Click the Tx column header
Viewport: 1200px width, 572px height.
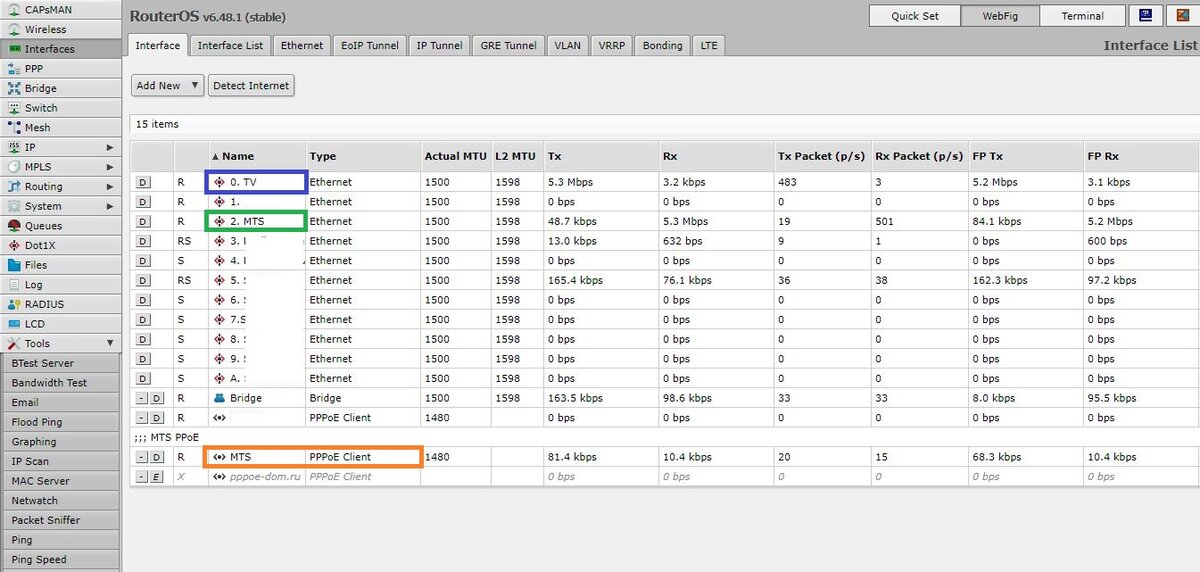tap(600, 156)
